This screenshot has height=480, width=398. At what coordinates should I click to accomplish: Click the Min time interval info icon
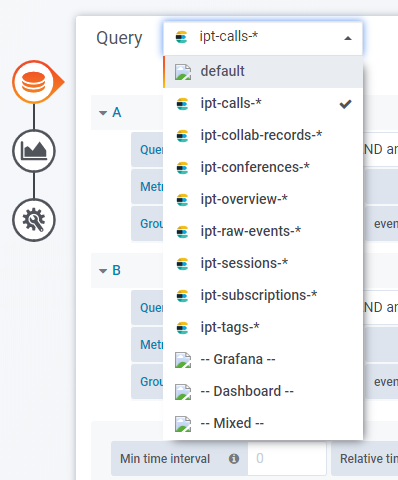pos(234,459)
